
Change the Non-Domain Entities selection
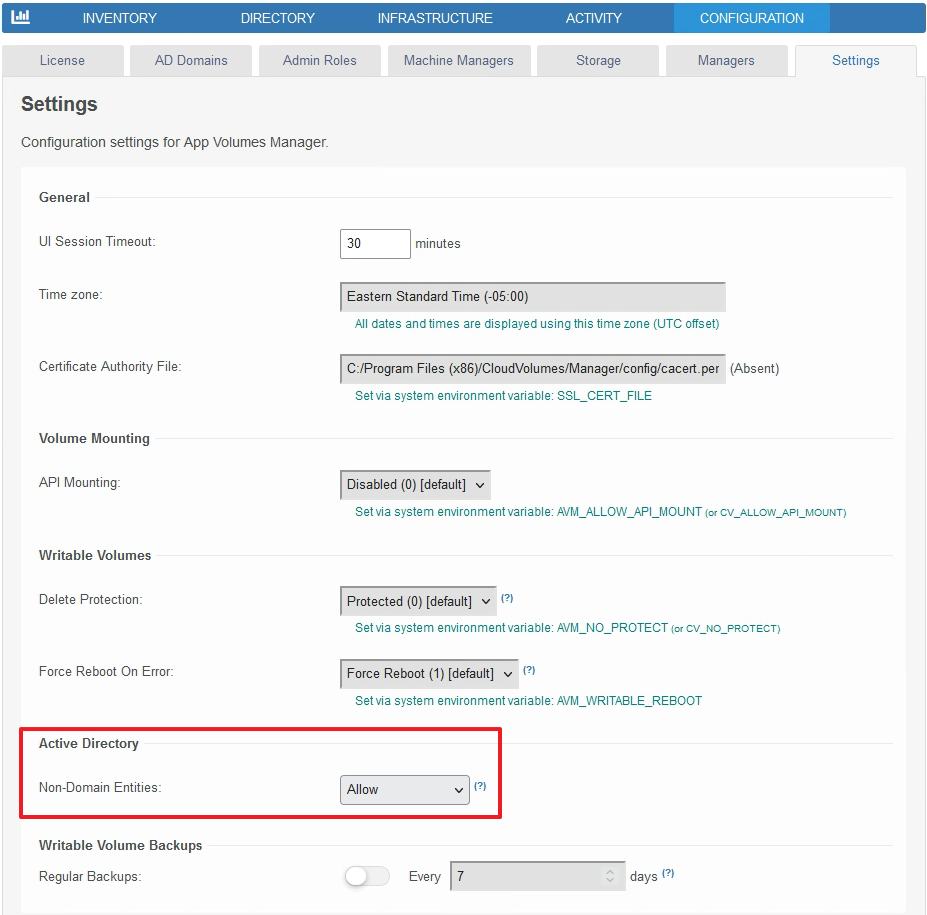(x=404, y=789)
